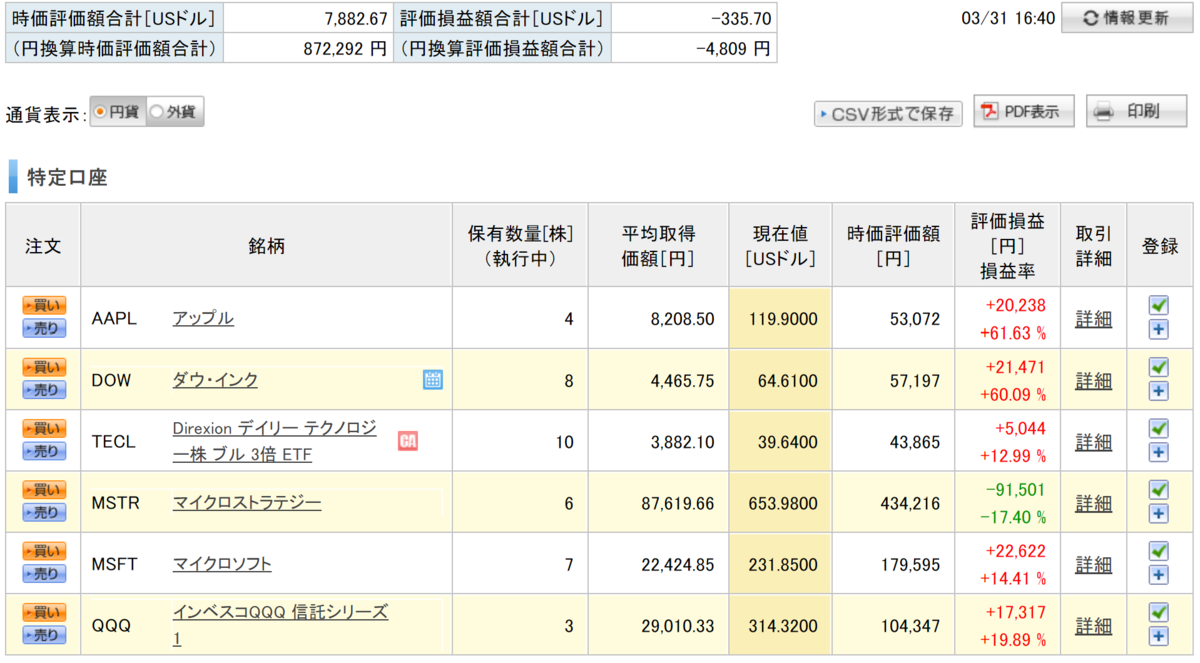Save as CSV with CSV形式で保存 button
This screenshot has height=663, width=1200.
click(888, 114)
